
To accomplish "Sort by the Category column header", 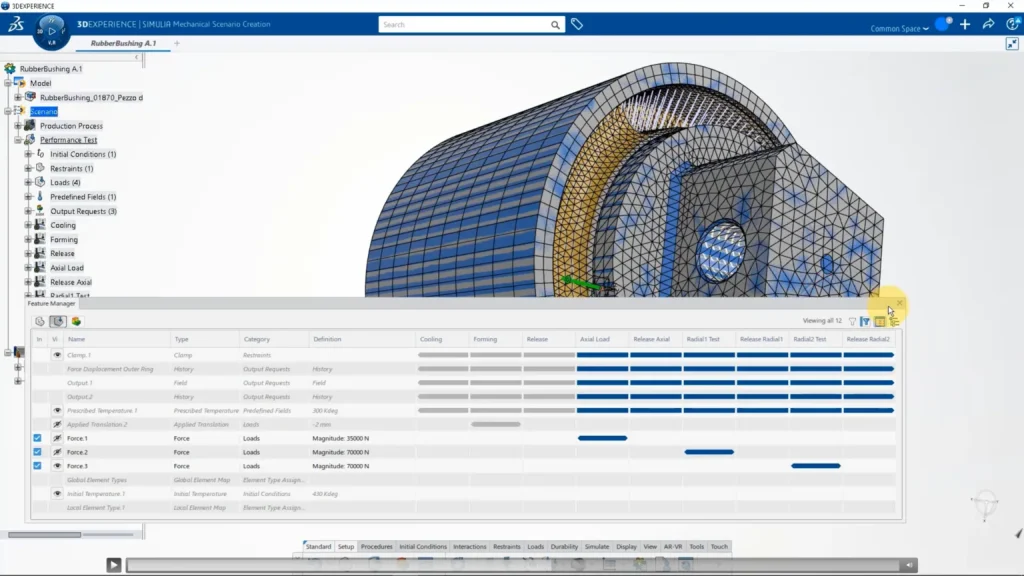I will click(257, 339).
